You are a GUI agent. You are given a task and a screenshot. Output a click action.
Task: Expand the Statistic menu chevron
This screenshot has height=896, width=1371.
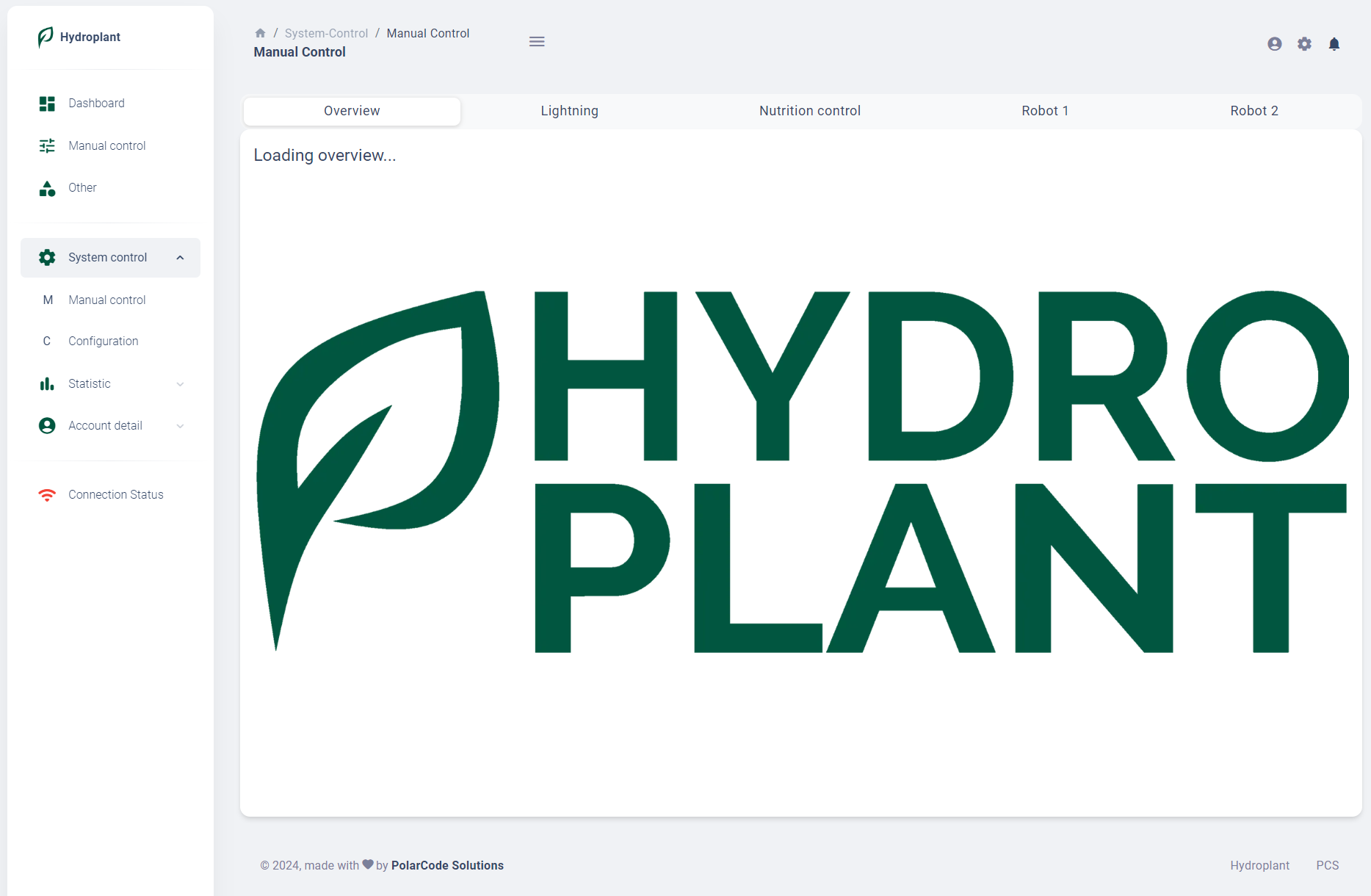coord(180,383)
